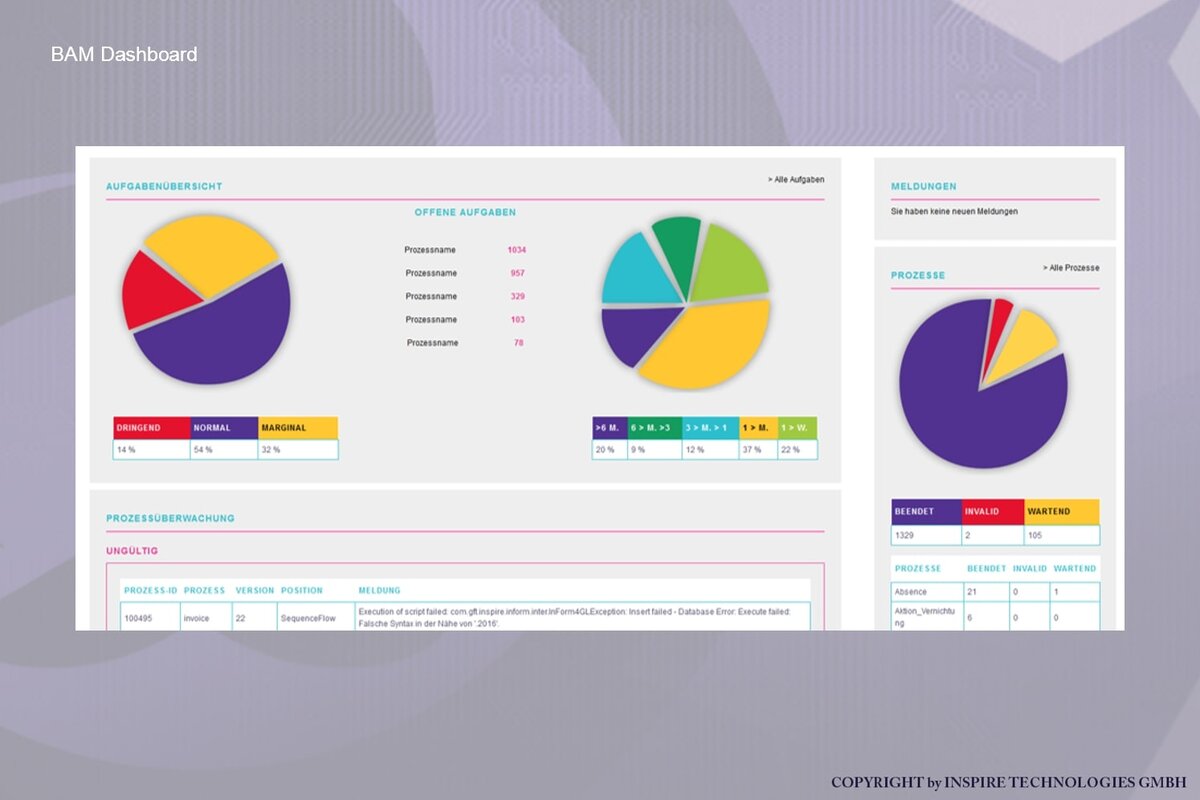Click the MARGINAL legend swatch

tap(298, 428)
